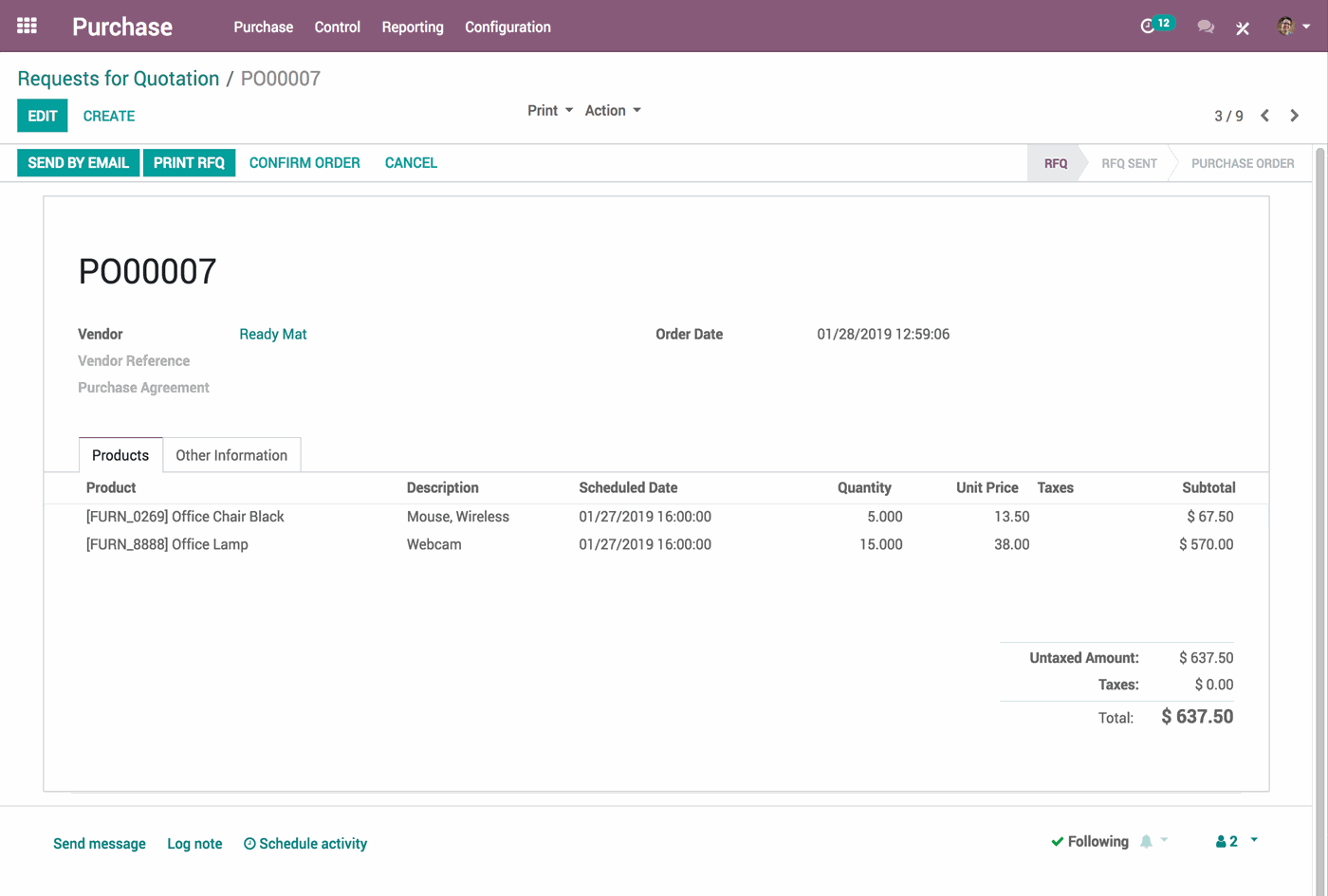This screenshot has height=896, width=1328.
Task: Click the Schedule activity clock icon
Action: [x=249, y=843]
